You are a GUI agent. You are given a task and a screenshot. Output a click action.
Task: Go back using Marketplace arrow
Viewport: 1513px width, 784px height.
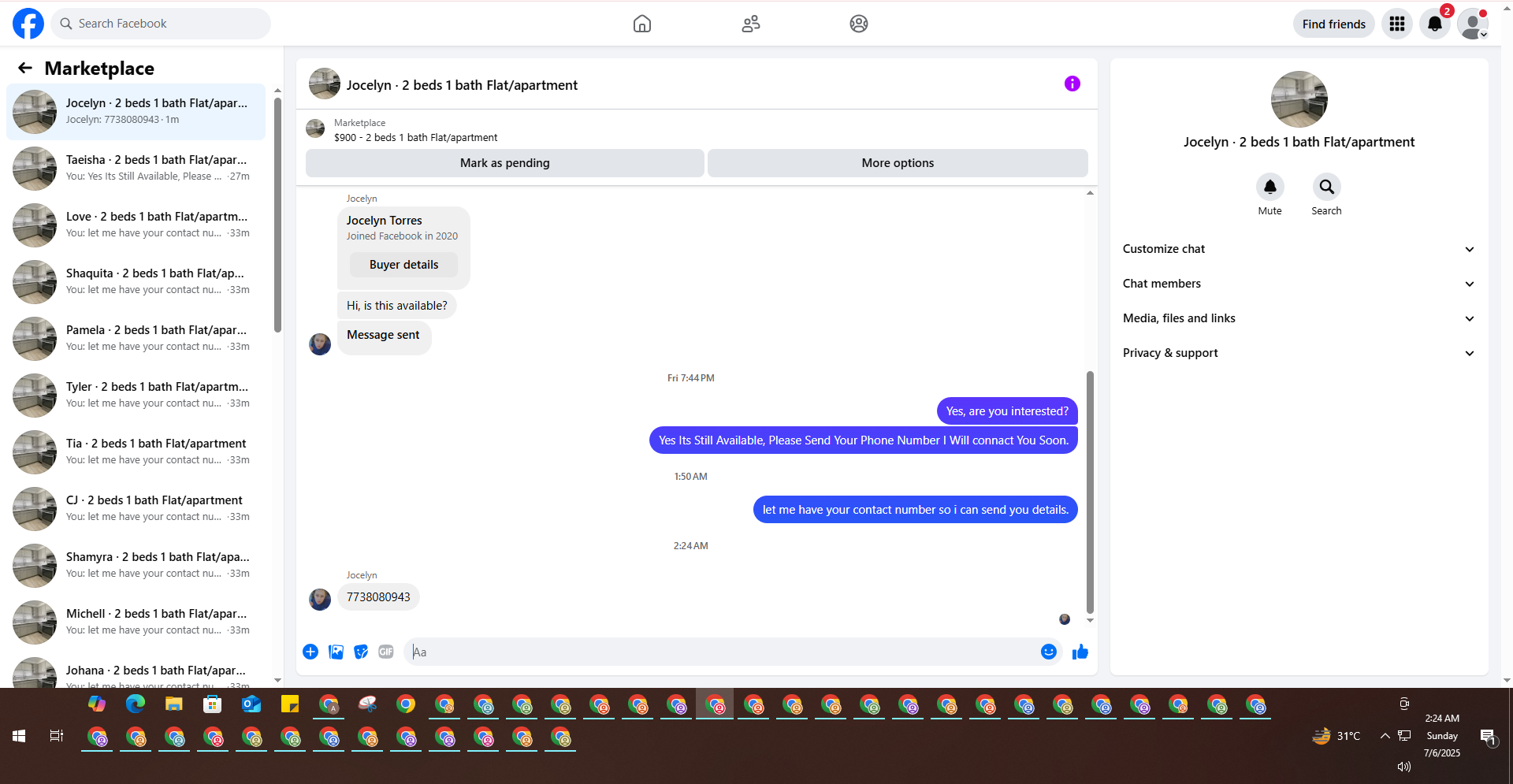pos(25,69)
